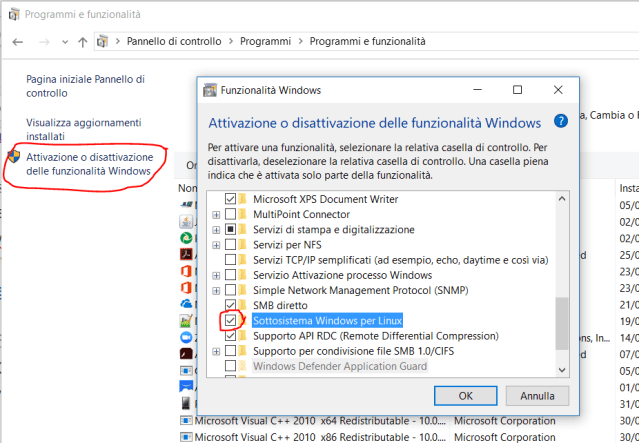
Task: Open the recent locations dropdown arrow
Action: 64,42
